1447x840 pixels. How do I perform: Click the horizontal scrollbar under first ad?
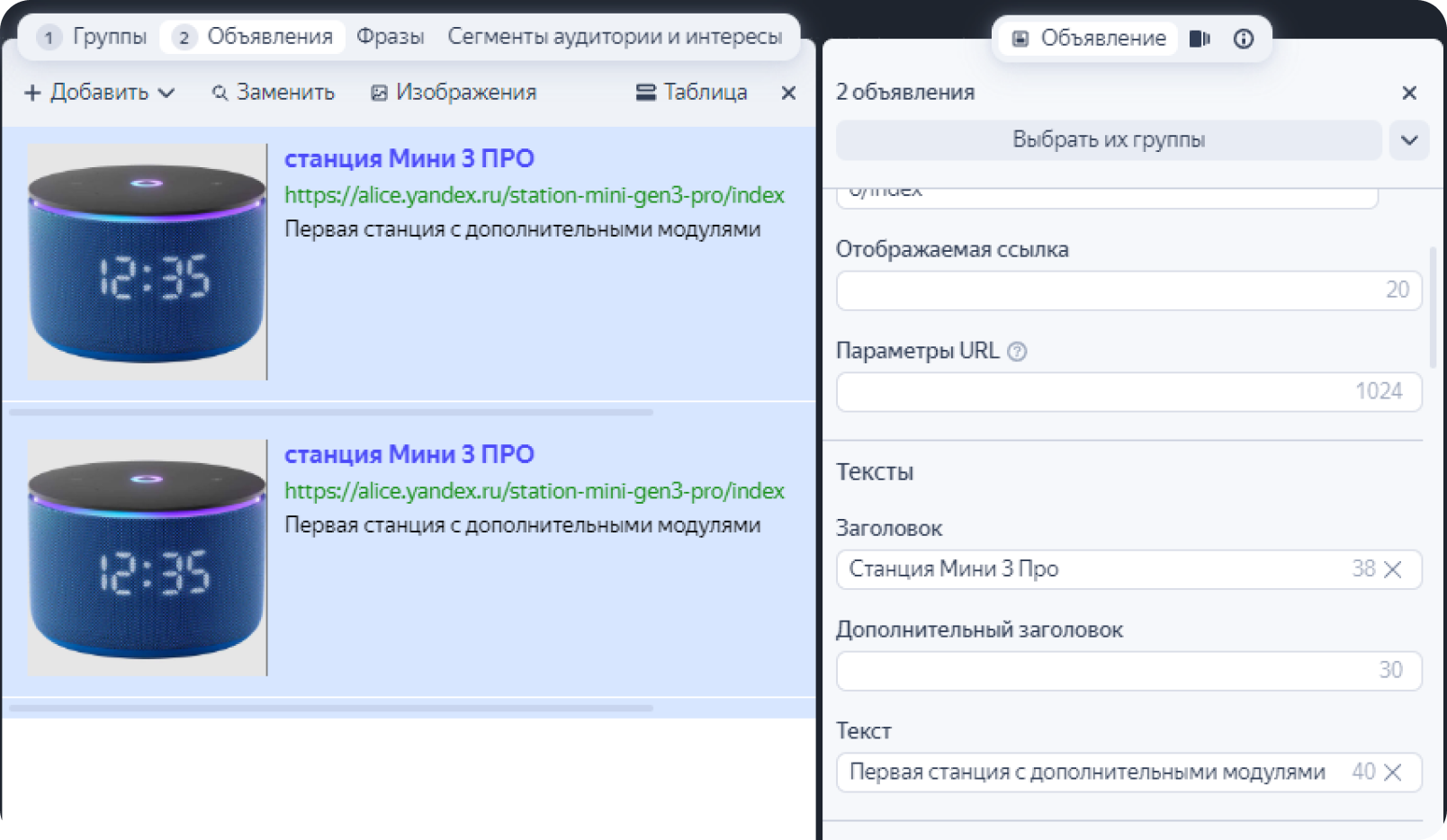pos(331,412)
